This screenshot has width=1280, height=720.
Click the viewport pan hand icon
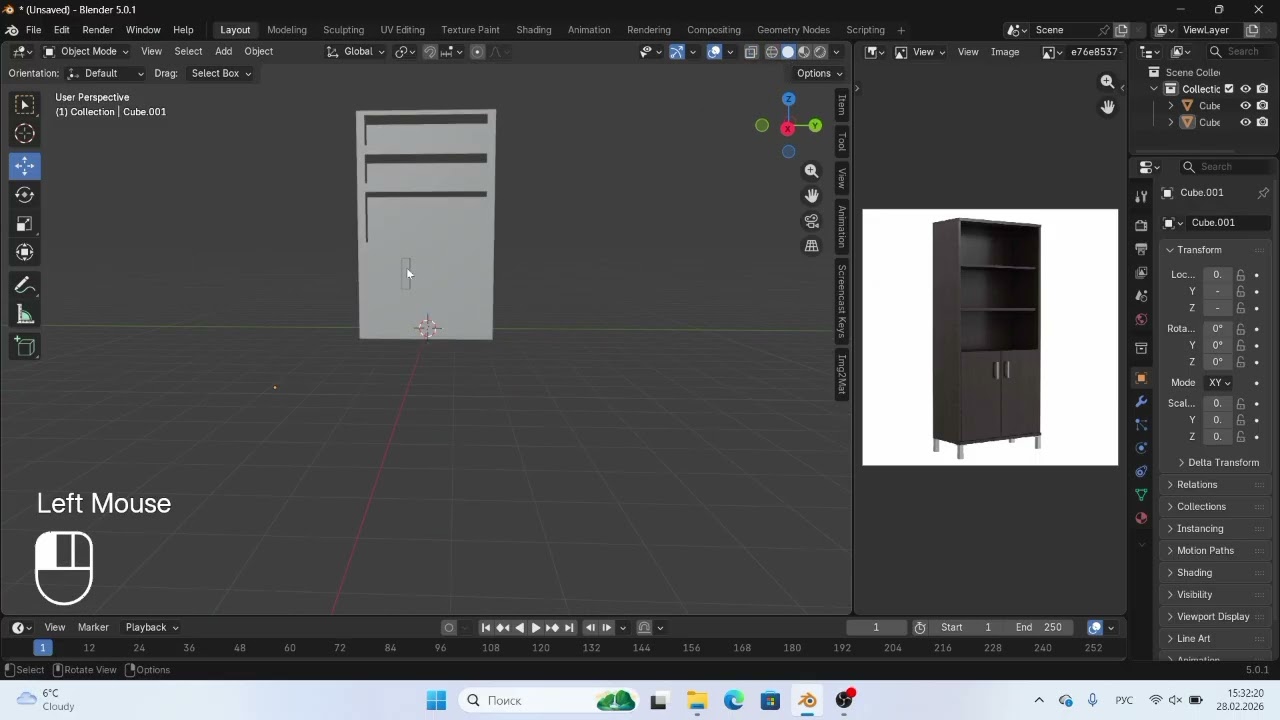(x=811, y=196)
